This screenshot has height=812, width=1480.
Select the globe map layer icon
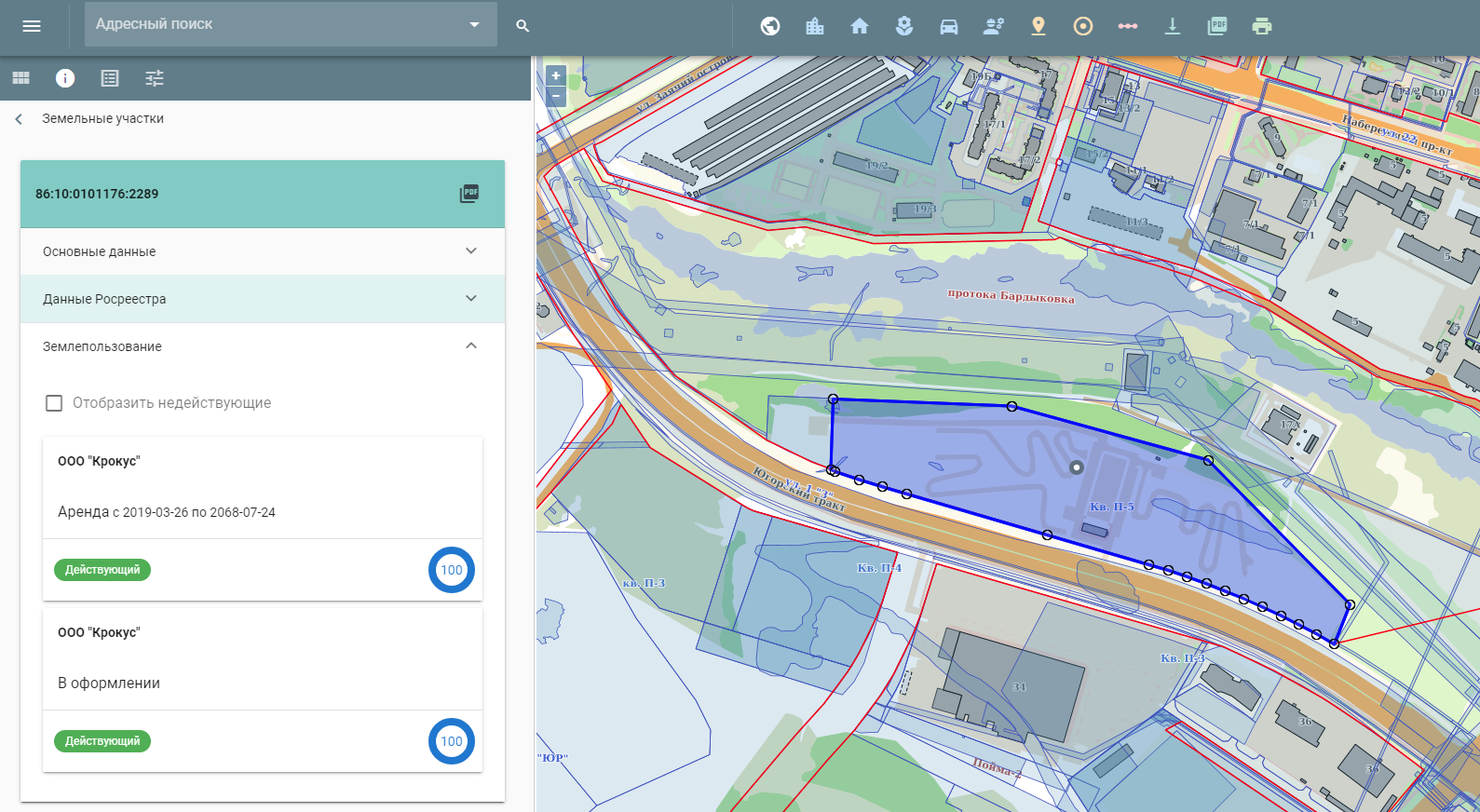pyautogui.click(x=770, y=26)
